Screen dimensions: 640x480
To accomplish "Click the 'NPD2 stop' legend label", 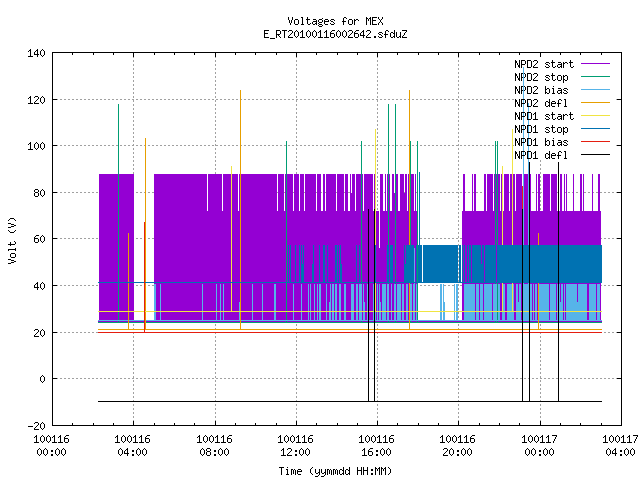I will (541, 77).
